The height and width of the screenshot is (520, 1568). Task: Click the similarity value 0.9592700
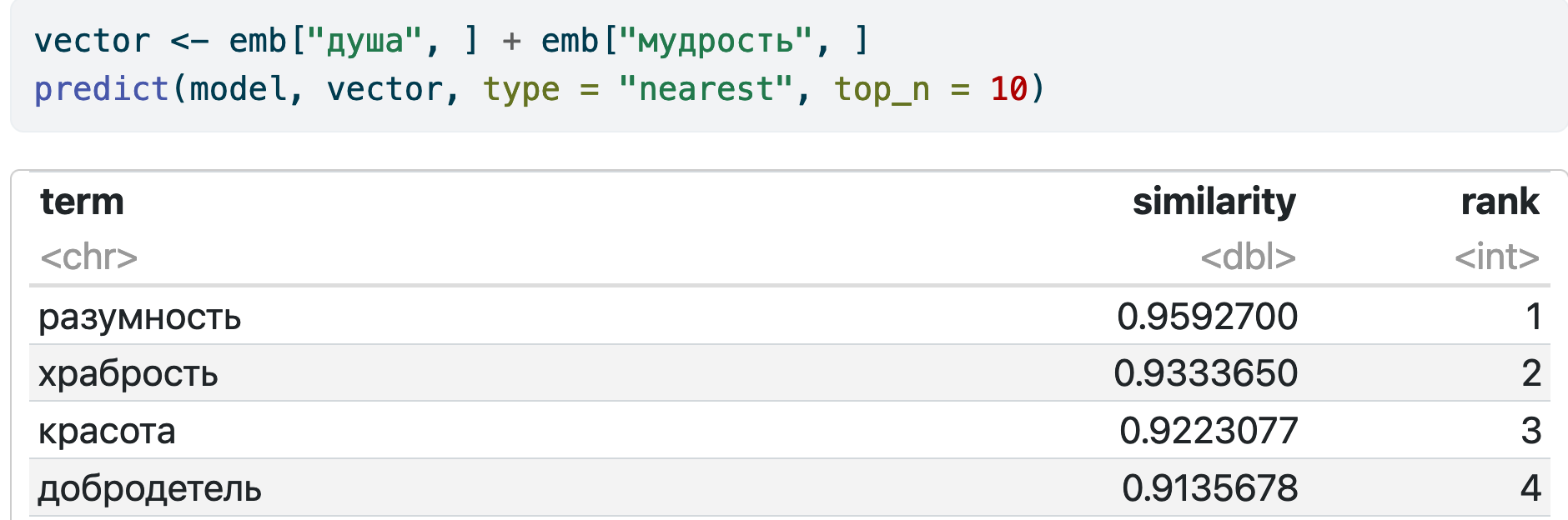click(x=1207, y=317)
